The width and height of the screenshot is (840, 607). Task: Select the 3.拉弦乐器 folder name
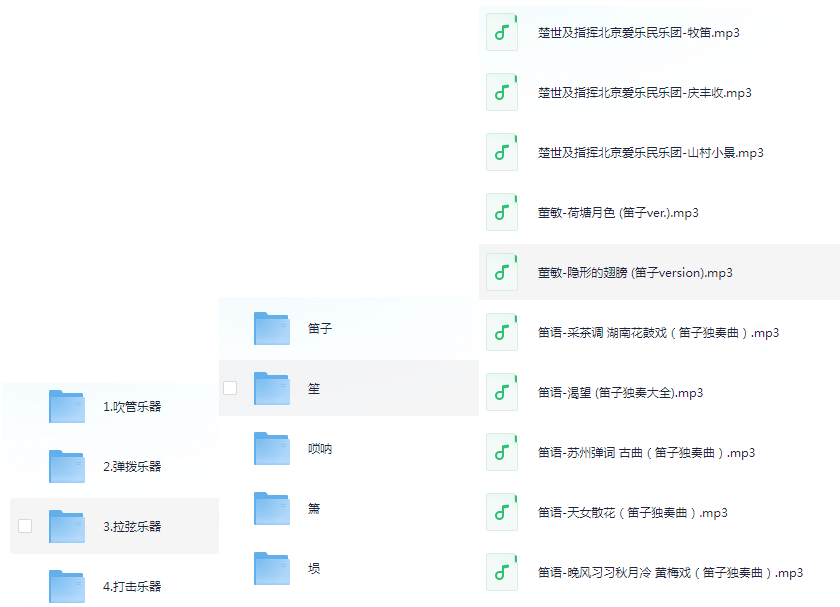132,526
